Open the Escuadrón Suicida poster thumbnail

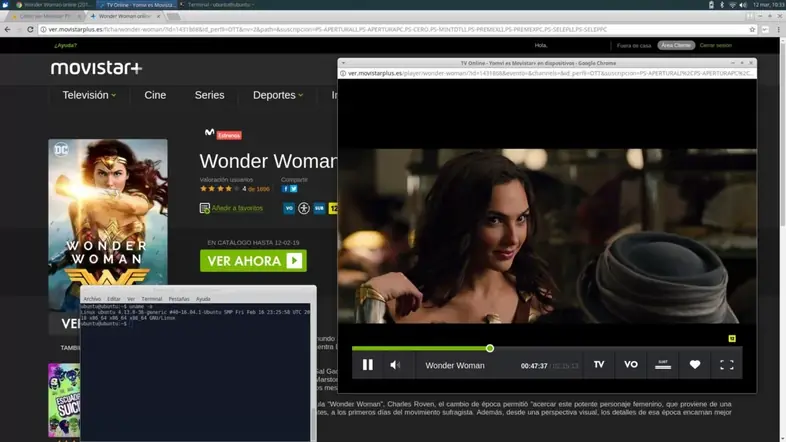coord(64,400)
